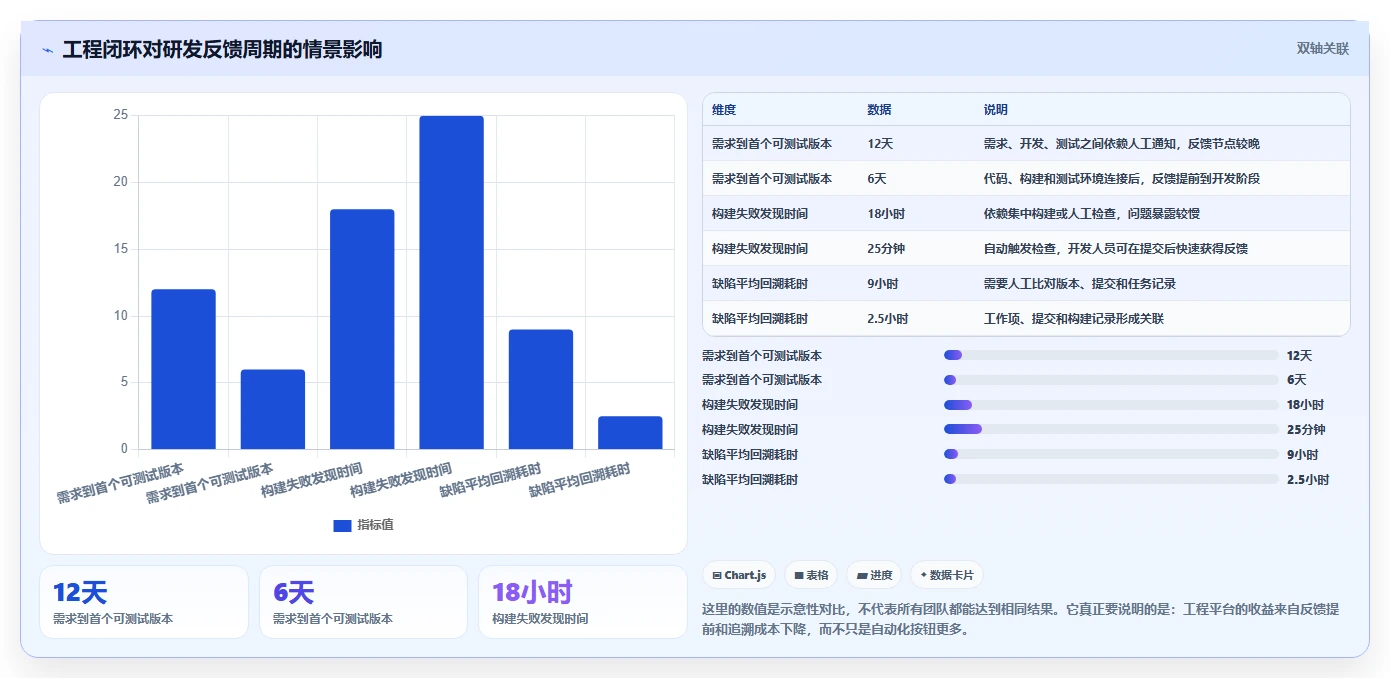This screenshot has height=678, width=1390.
Task: Click the 说明 table column header
Action: click(996, 110)
